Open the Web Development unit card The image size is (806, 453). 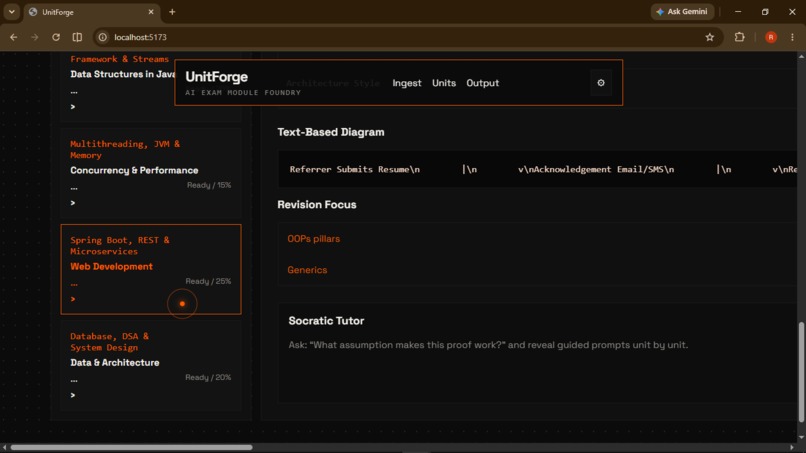(x=151, y=269)
